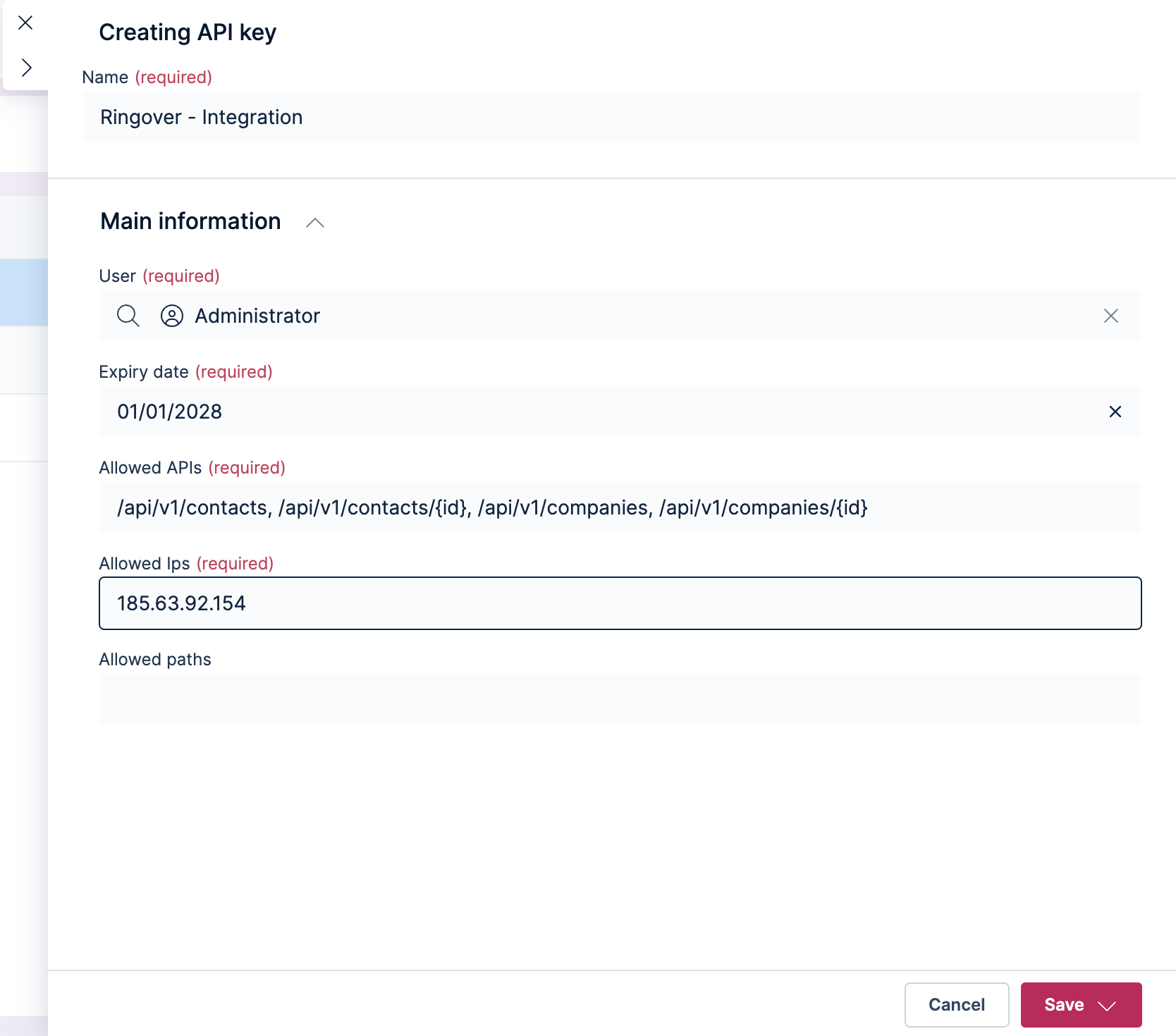Open the Expiry date field 01/01/2028
Screen dimensions: 1176x1036
[620, 412]
